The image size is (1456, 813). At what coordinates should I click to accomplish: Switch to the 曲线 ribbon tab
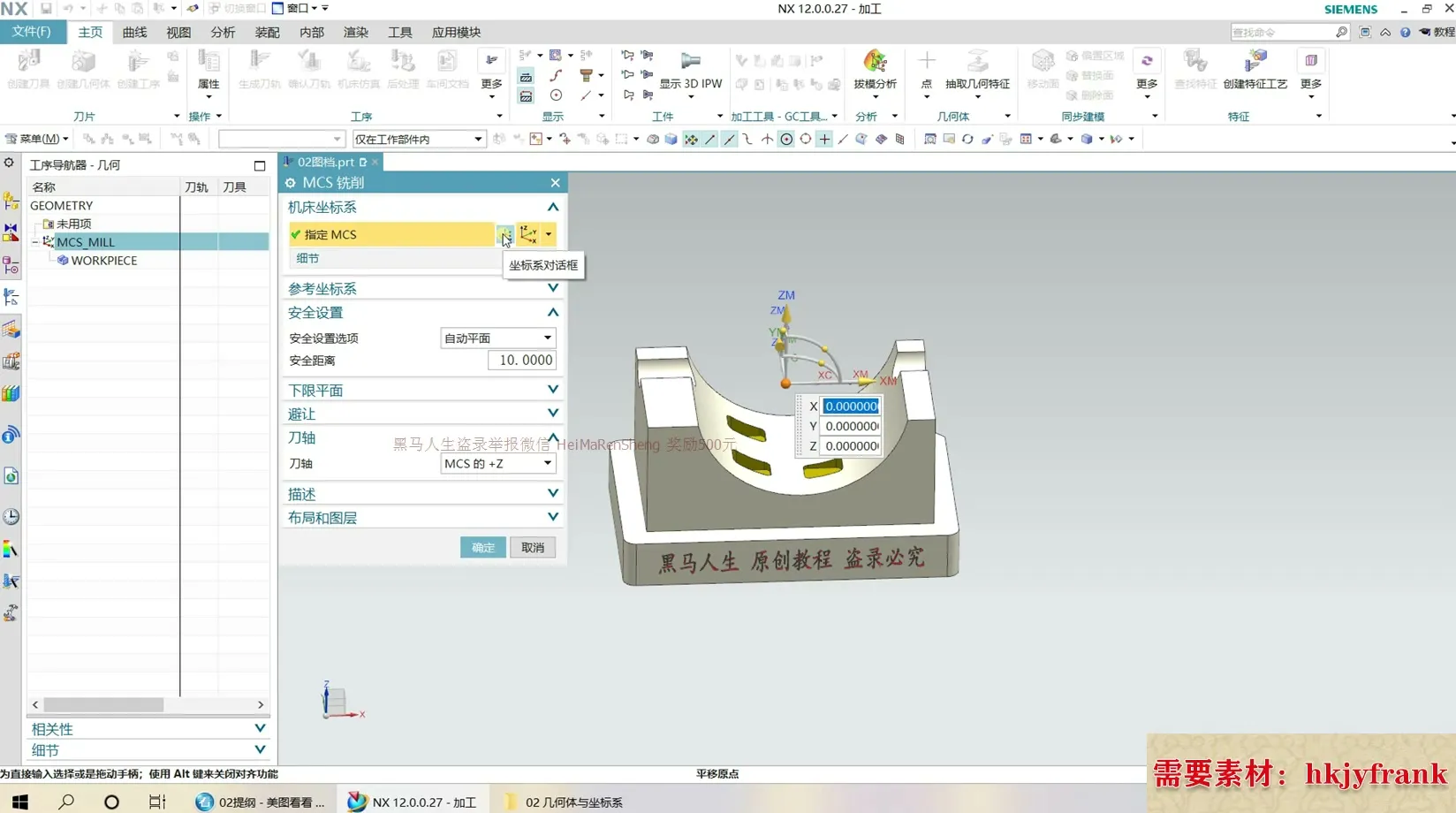pos(134,32)
